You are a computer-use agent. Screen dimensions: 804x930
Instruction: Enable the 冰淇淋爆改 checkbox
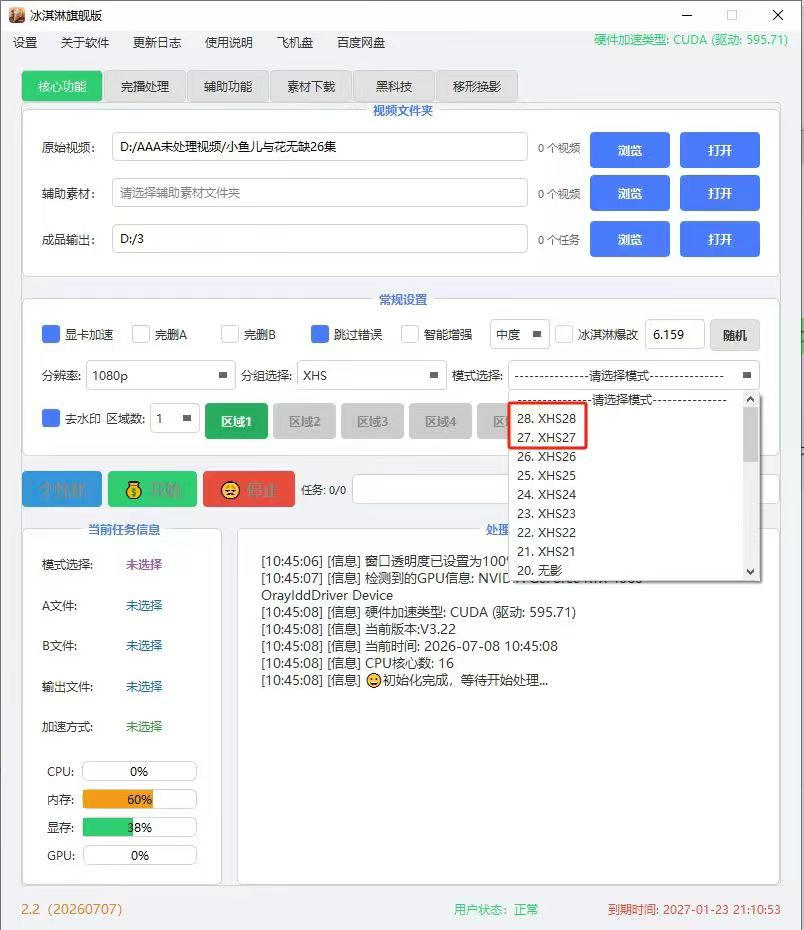(x=564, y=335)
